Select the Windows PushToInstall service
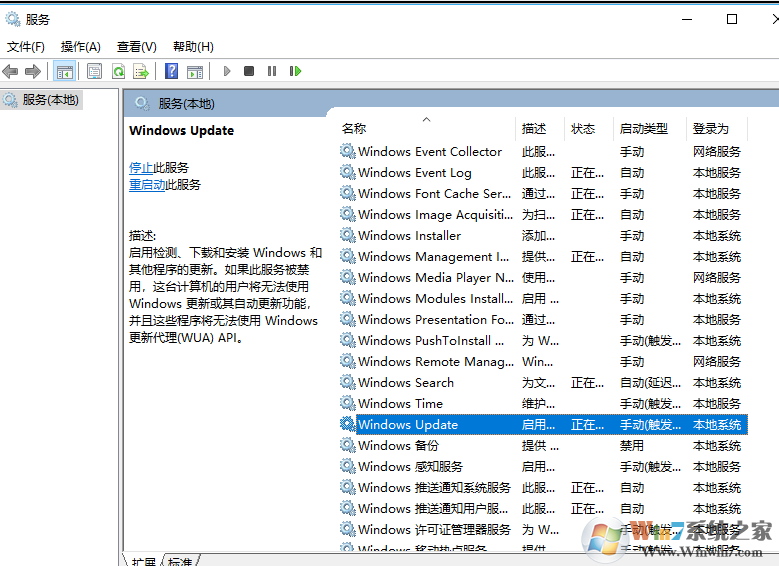 coord(543,340)
